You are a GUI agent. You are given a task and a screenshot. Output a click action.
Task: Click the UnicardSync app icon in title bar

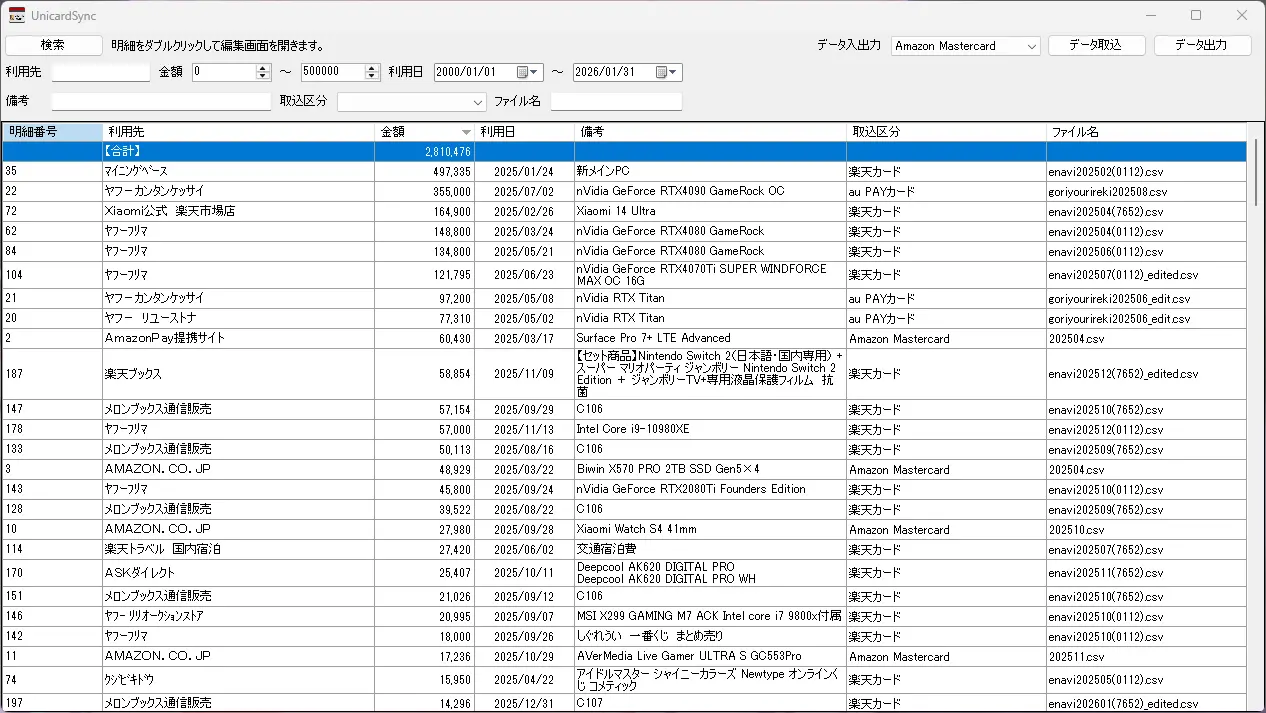[x=17, y=15]
